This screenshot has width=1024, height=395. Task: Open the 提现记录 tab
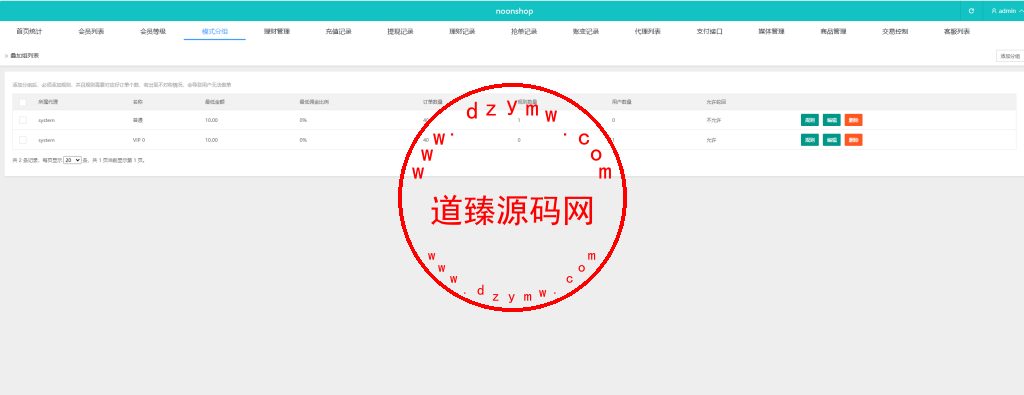[x=400, y=31]
